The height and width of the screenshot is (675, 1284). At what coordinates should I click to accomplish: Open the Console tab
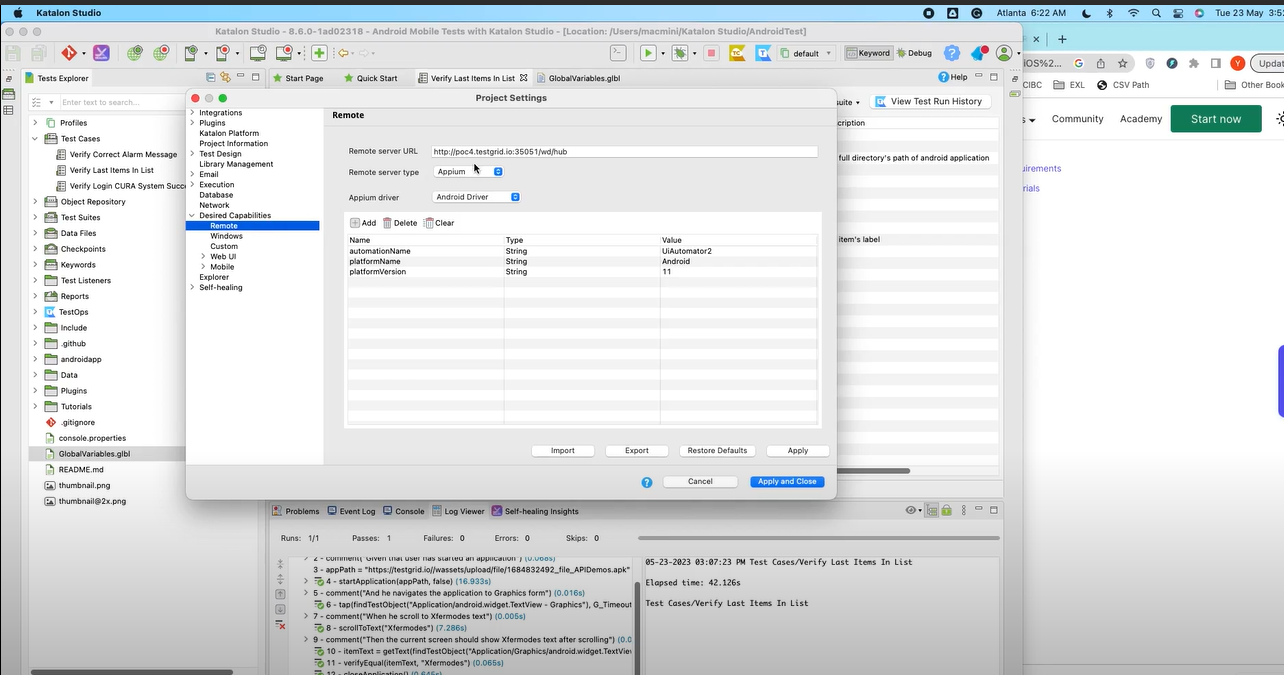tap(403, 511)
